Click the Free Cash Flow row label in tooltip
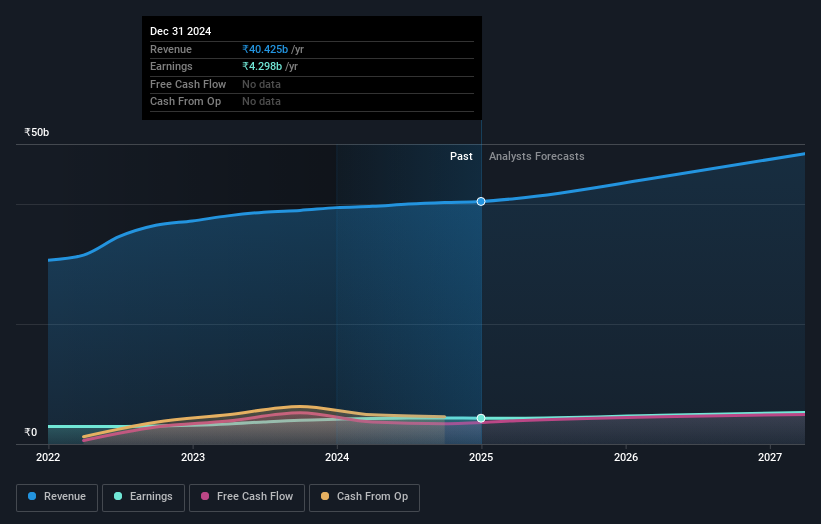This screenshot has width=821, height=524. 188,84
